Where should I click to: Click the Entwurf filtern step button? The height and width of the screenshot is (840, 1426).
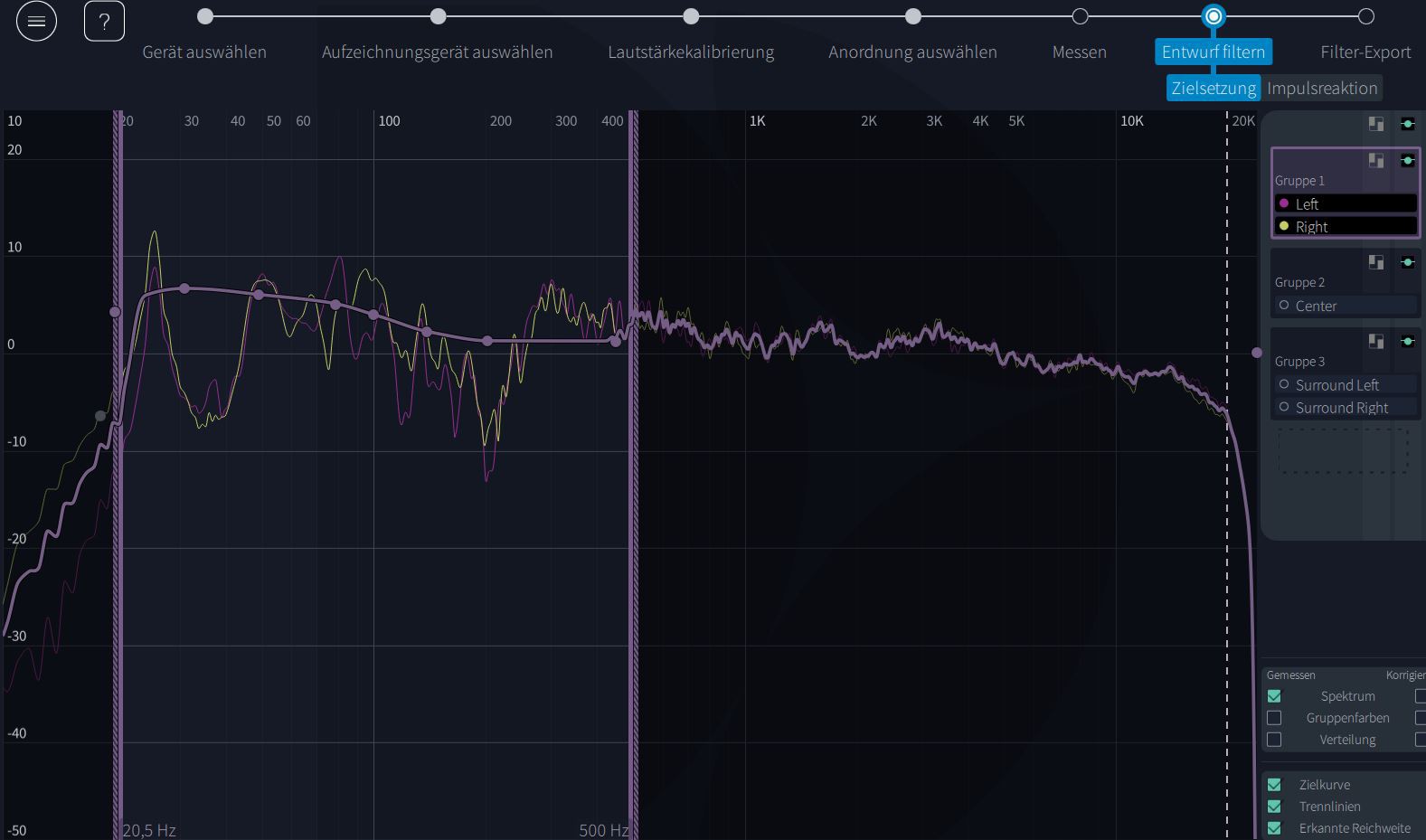1214,52
